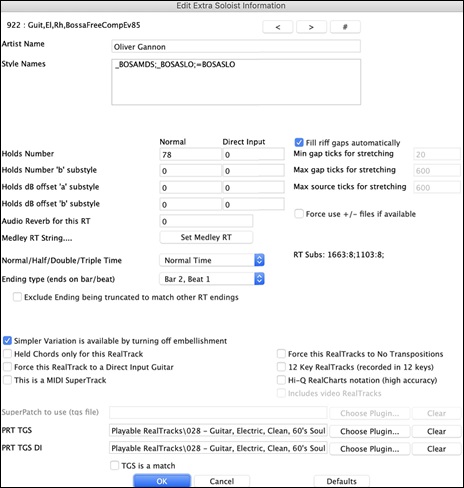Confirm with the OK button
The image size is (464, 488).
click(x=162, y=481)
